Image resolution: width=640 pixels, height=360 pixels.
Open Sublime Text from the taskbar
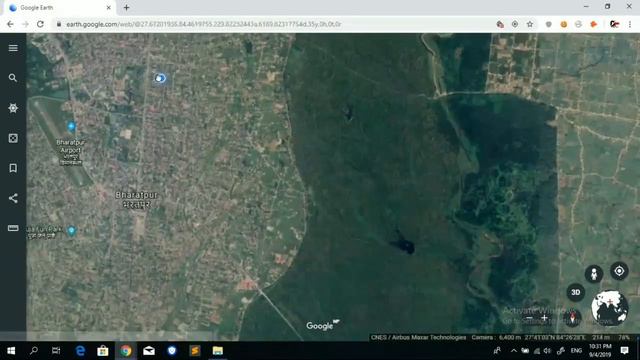[x=195, y=351]
